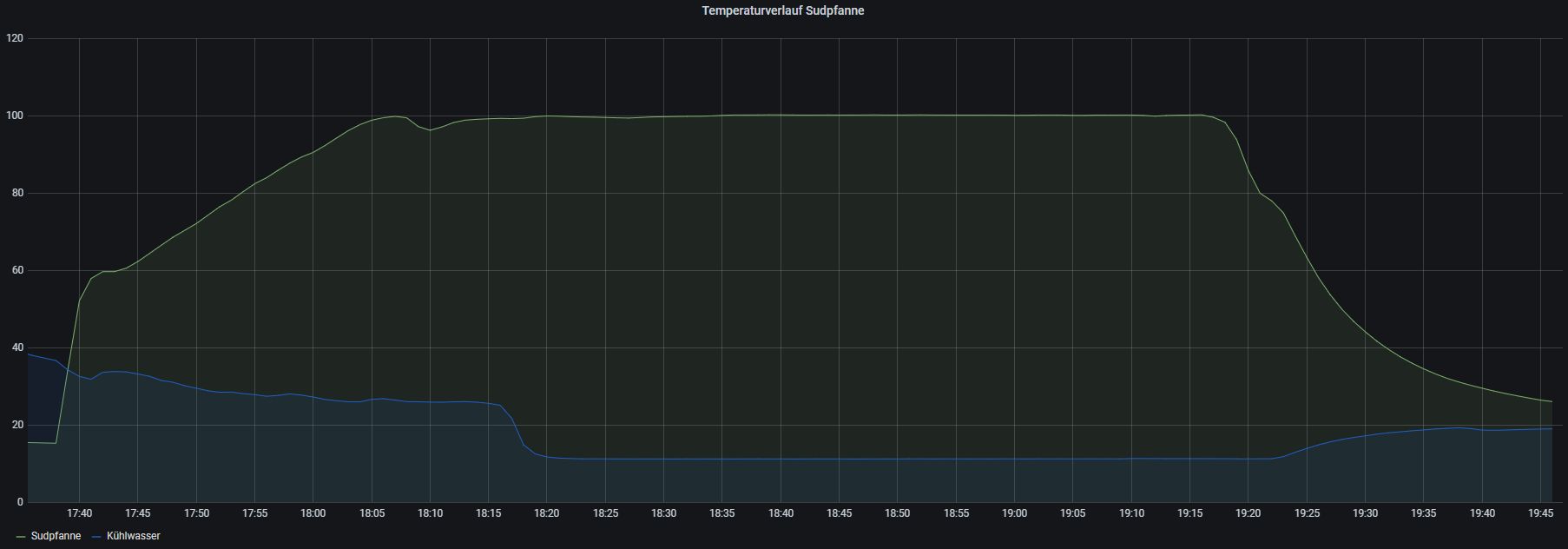Click the blue Kühlwasser line at 18:50

[897, 459]
